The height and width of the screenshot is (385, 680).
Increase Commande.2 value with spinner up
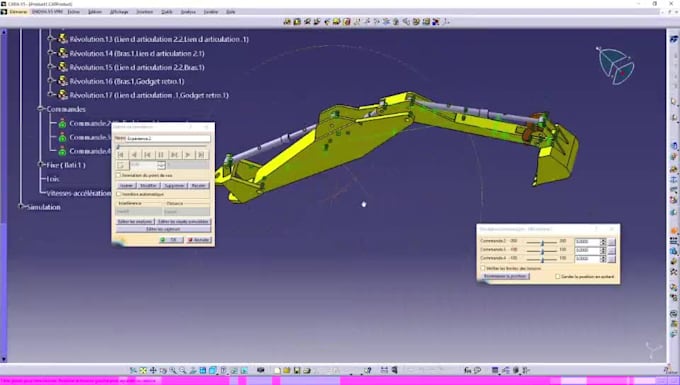tap(603, 240)
